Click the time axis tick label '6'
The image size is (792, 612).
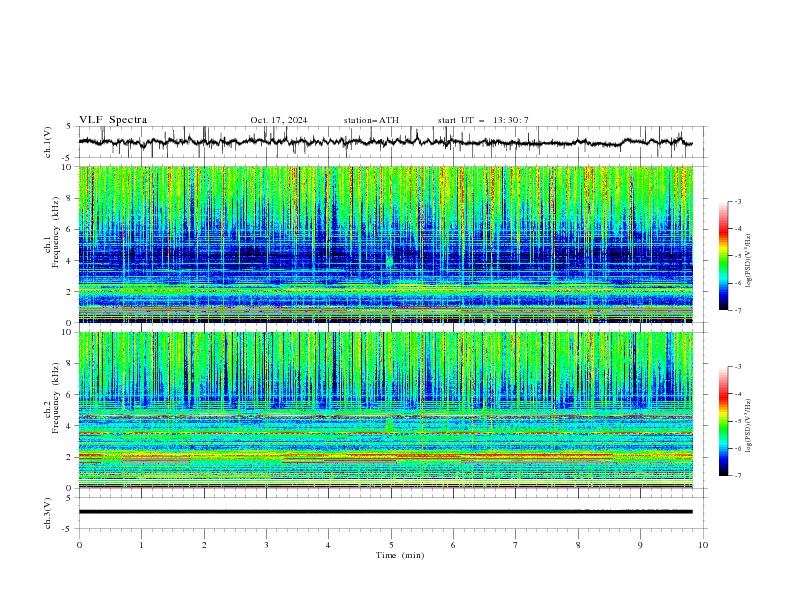[x=453, y=545]
